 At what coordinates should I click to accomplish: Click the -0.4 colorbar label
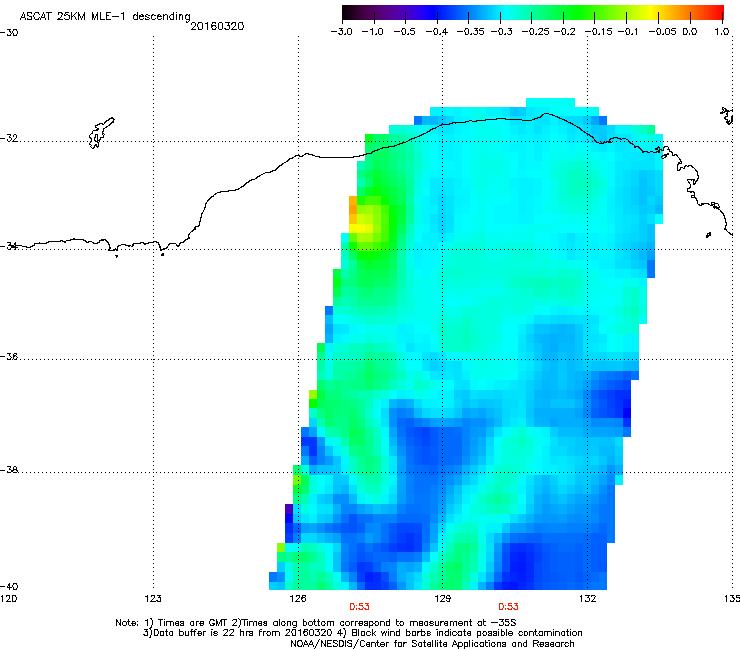pos(437,32)
